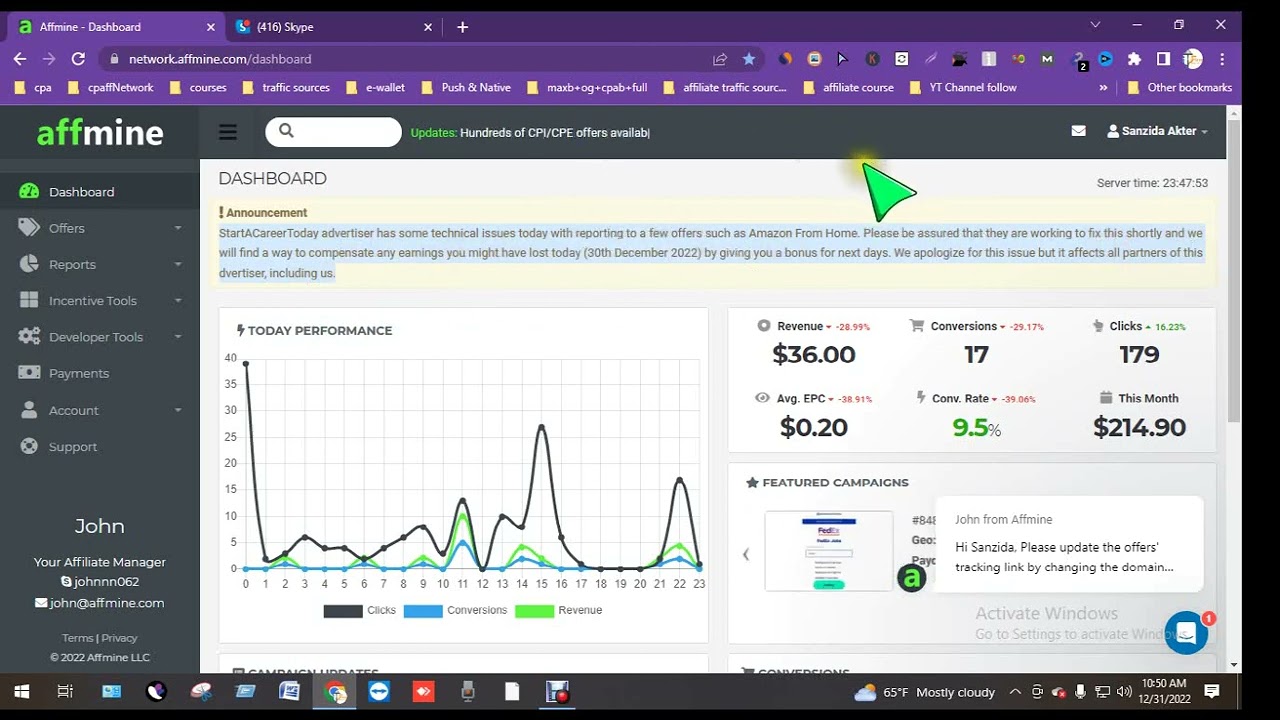Open the Sanzida Akter user dropdown
The width and height of the screenshot is (1280, 720).
click(1157, 131)
